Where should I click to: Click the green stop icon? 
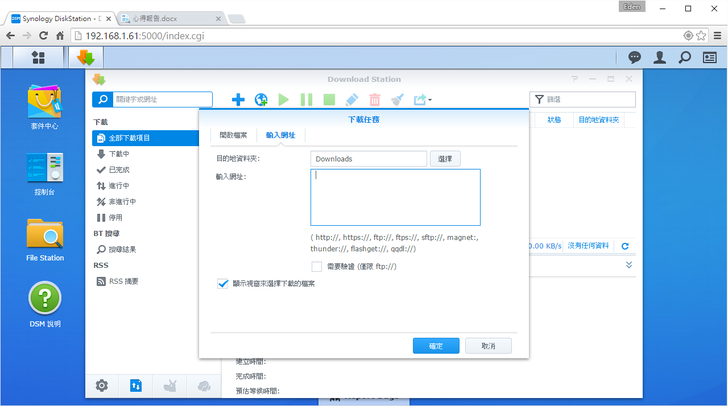click(329, 99)
